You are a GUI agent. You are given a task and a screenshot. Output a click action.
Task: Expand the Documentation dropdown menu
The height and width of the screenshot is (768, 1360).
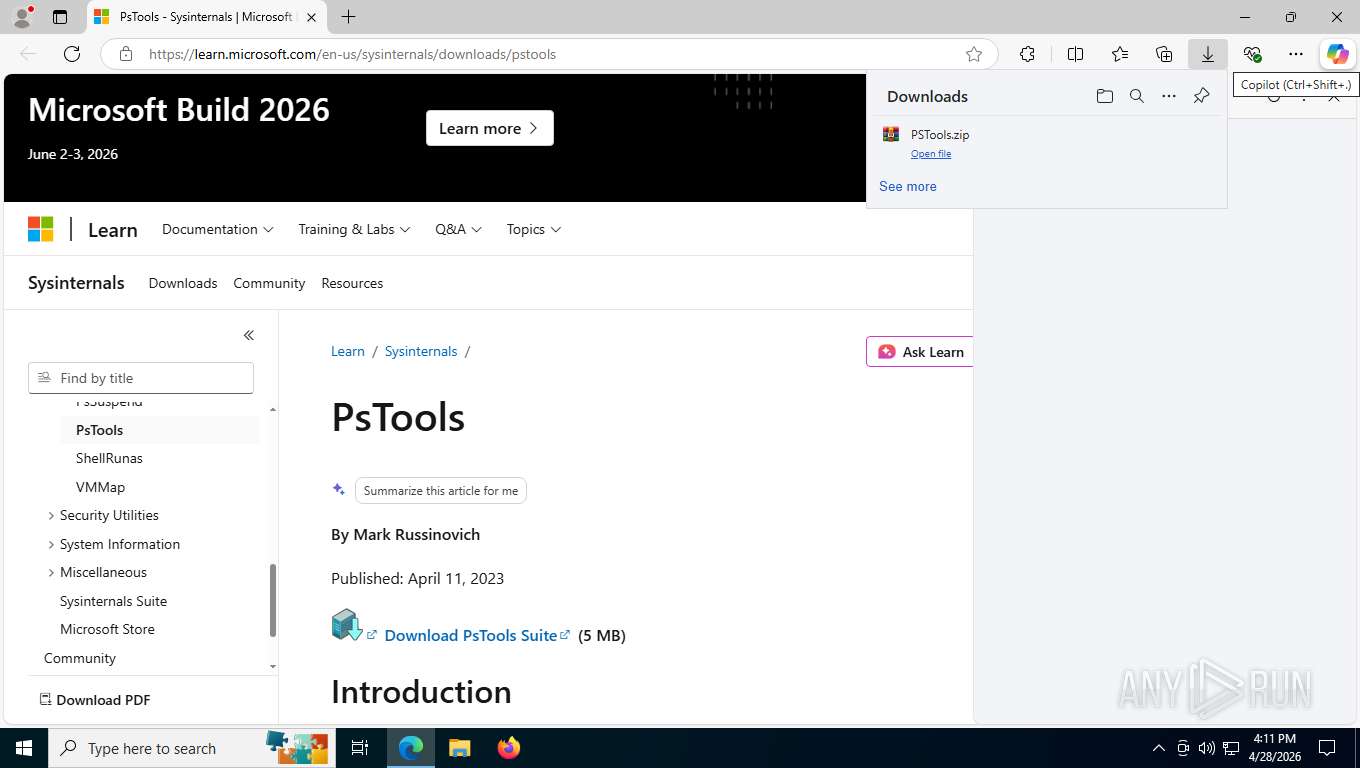[218, 229]
